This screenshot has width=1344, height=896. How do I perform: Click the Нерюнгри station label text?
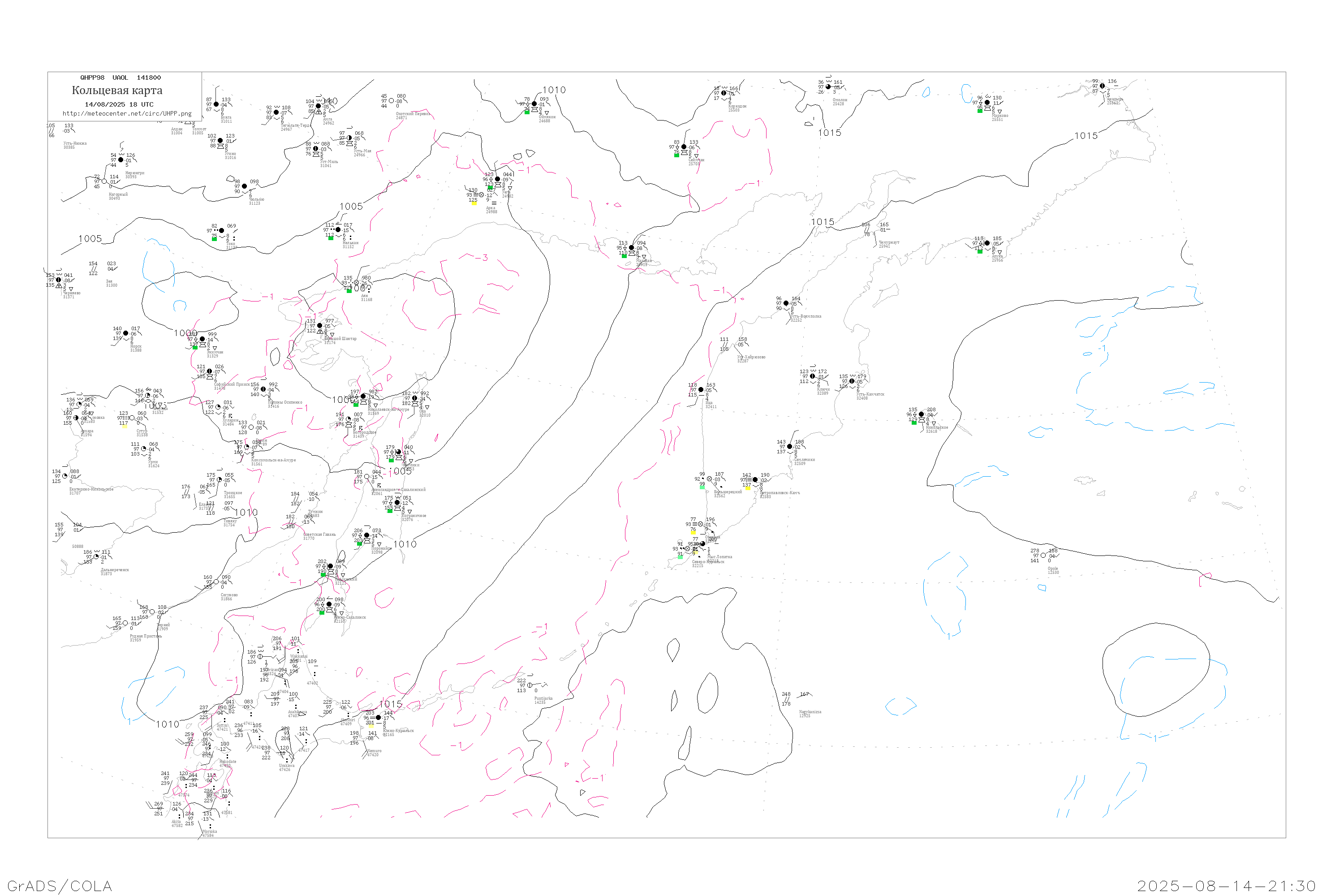[135, 173]
